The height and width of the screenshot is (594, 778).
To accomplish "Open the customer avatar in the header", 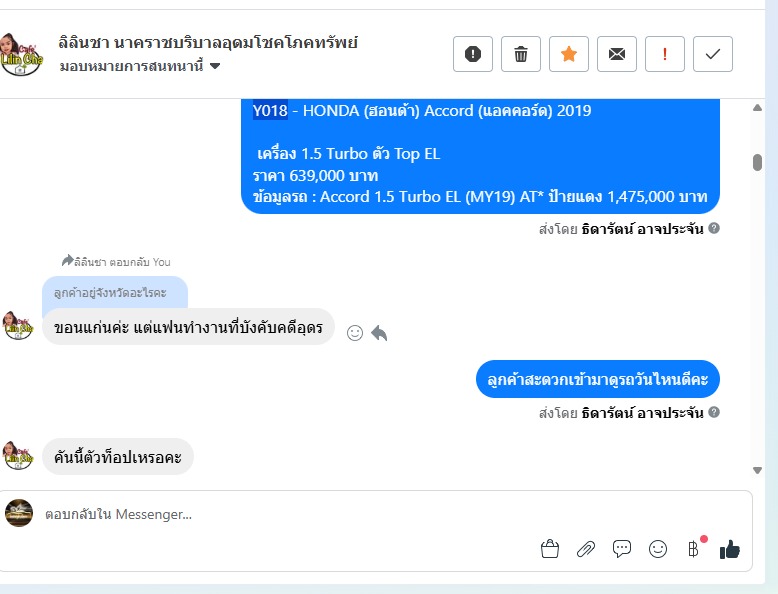I will click(x=21, y=54).
